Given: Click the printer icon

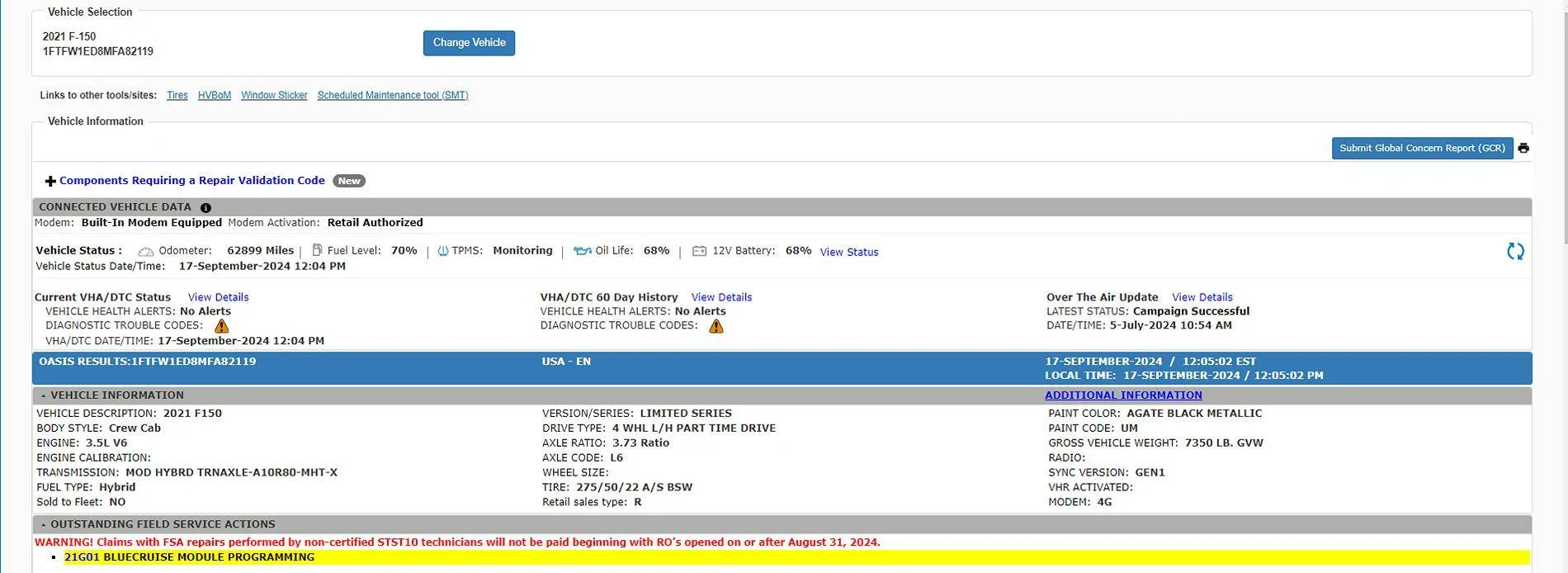Looking at the screenshot, I should 1523,149.
